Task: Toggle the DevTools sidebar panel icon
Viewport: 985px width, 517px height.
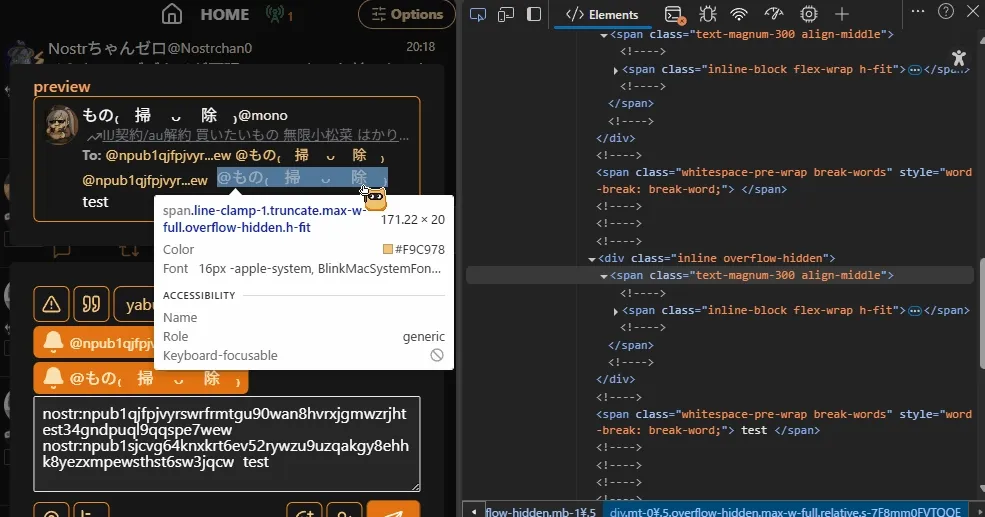Action: (x=534, y=14)
